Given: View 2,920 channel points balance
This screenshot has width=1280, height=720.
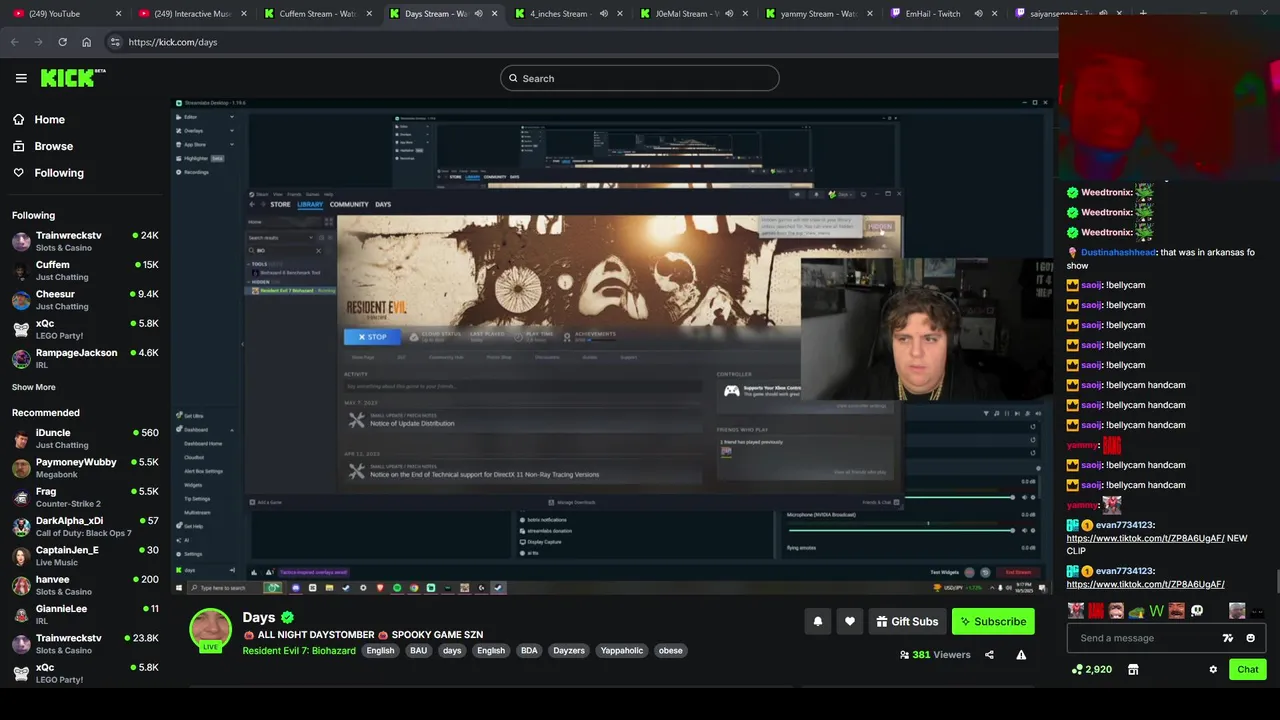Looking at the screenshot, I should click(1092, 669).
